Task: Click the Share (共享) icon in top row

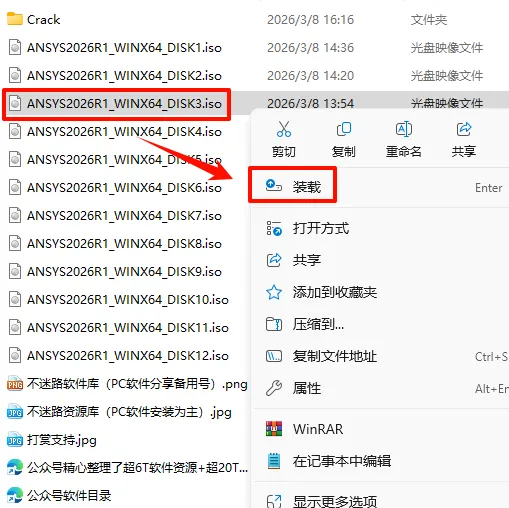Action: point(464,129)
